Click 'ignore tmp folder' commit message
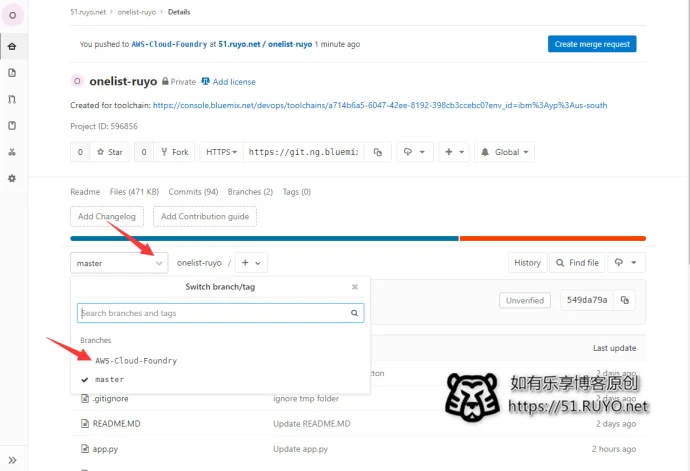The width and height of the screenshot is (690, 471). pos(306,398)
